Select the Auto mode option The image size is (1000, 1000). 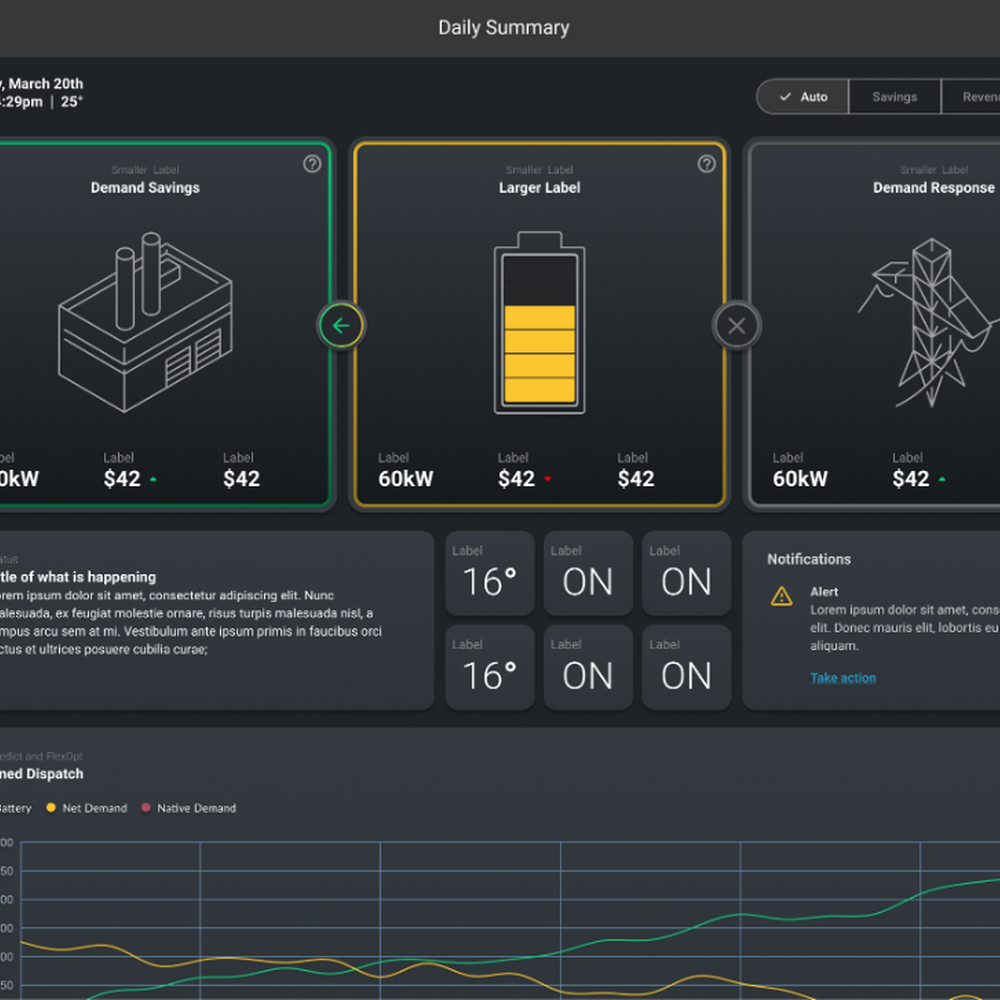pyautogui.click(x=803, y=97)
